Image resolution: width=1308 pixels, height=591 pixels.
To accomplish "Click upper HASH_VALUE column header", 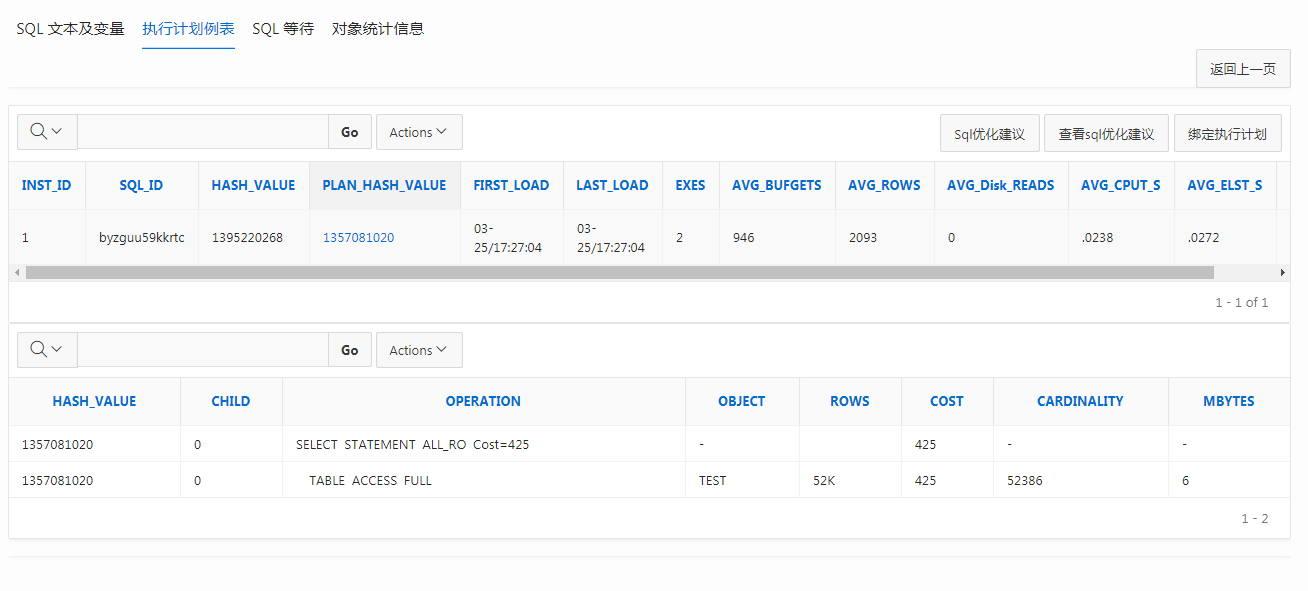I will [253, 185].
